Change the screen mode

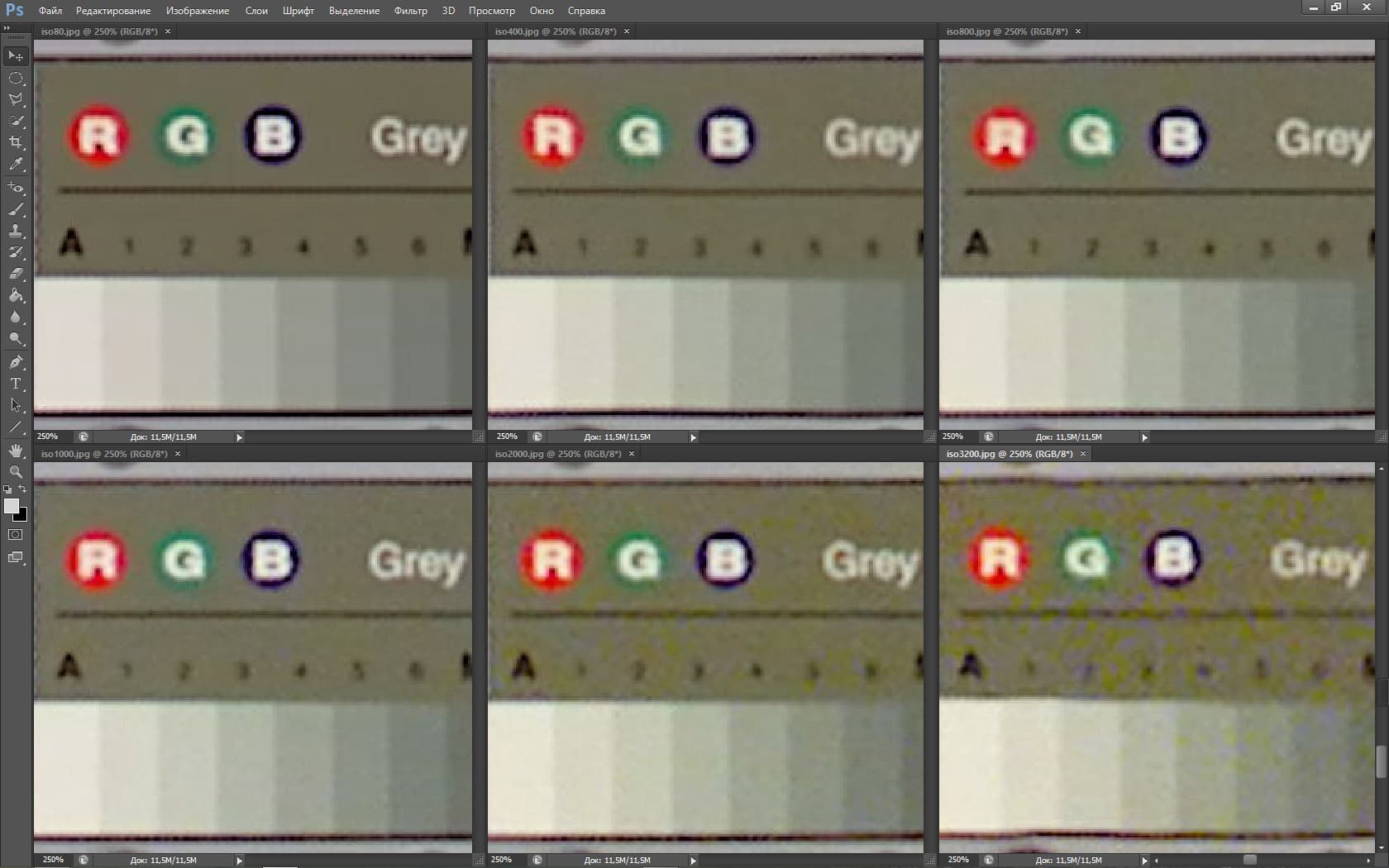coord(16,557)
